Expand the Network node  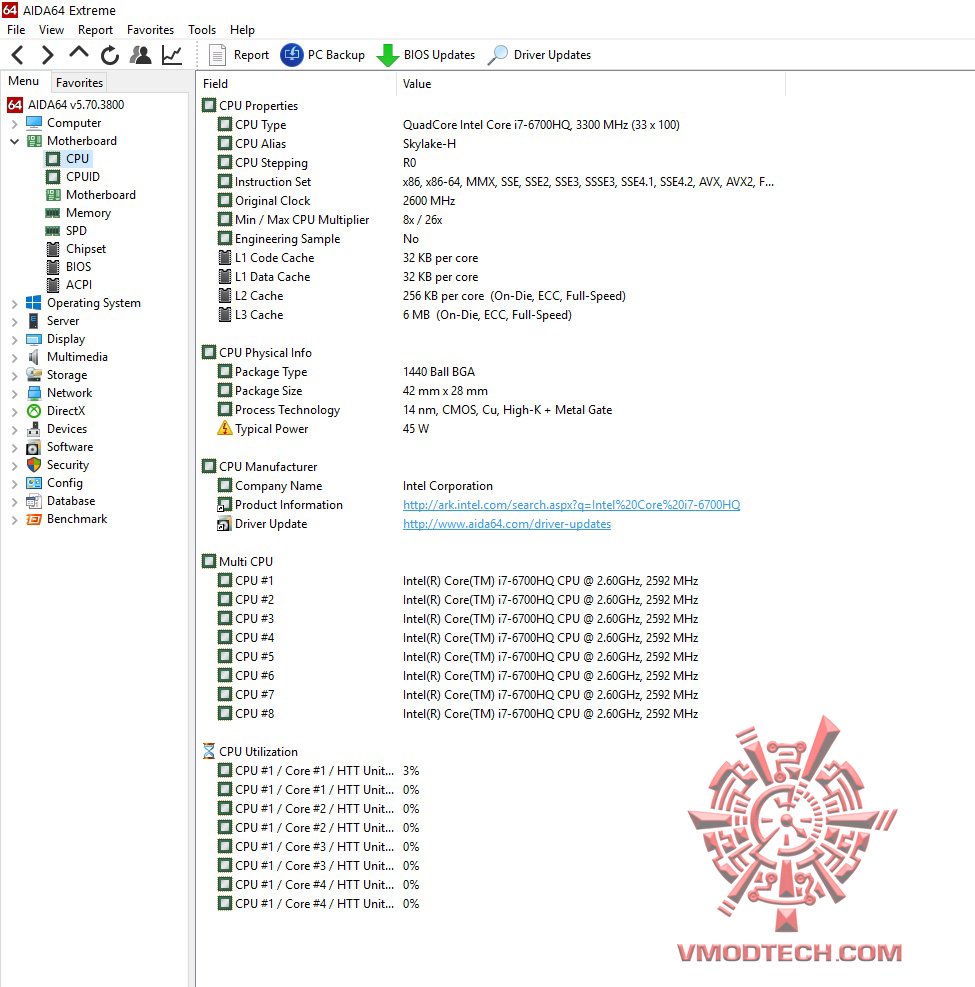click(x=14, y=394)
